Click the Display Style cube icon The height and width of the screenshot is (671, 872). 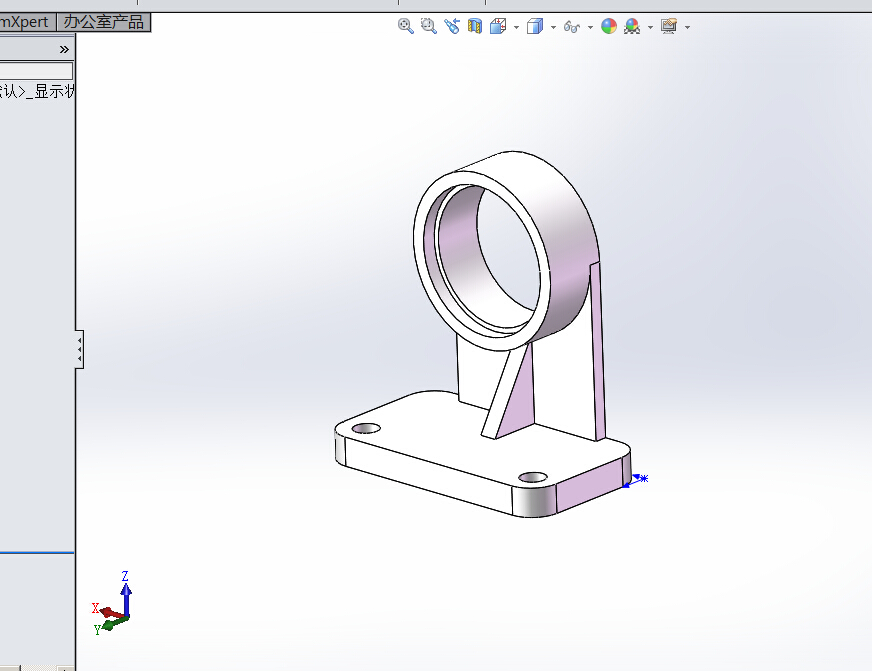(x=534, y=26)
